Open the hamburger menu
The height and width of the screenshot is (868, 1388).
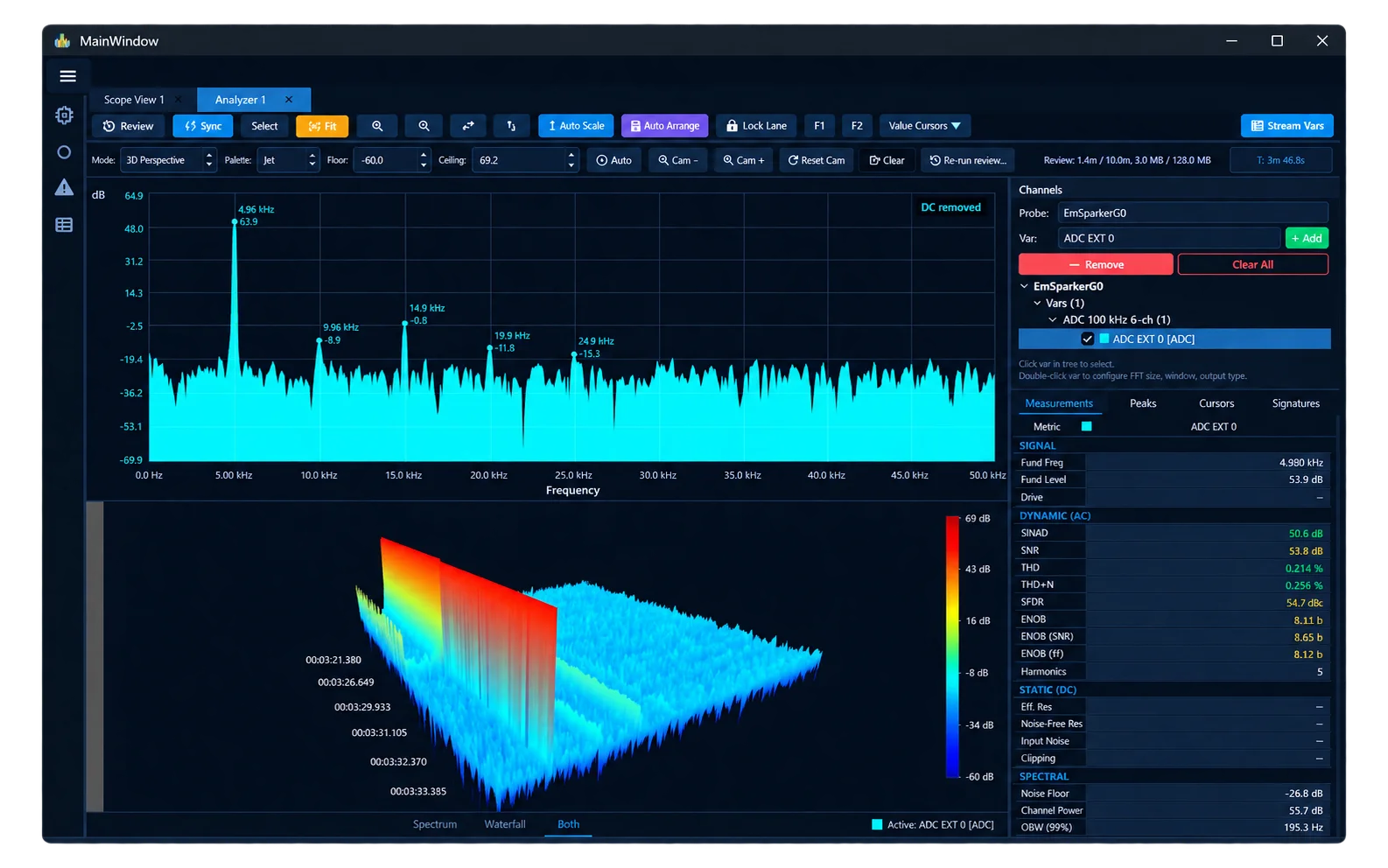pos(67,76)
